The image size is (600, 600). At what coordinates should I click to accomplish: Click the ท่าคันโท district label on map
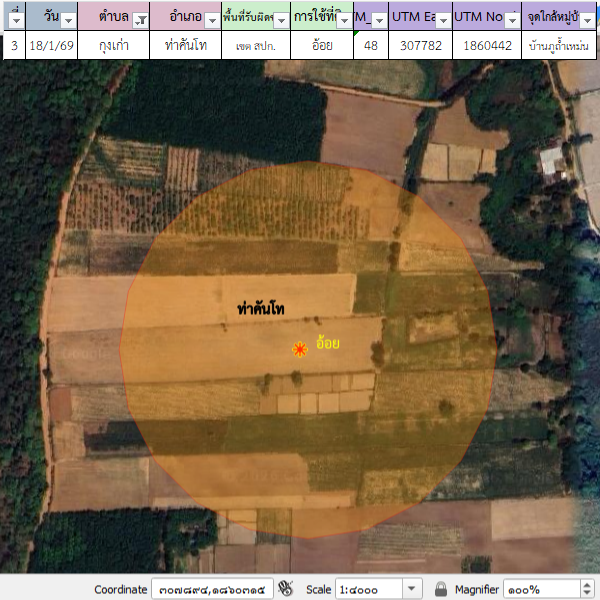260,309
